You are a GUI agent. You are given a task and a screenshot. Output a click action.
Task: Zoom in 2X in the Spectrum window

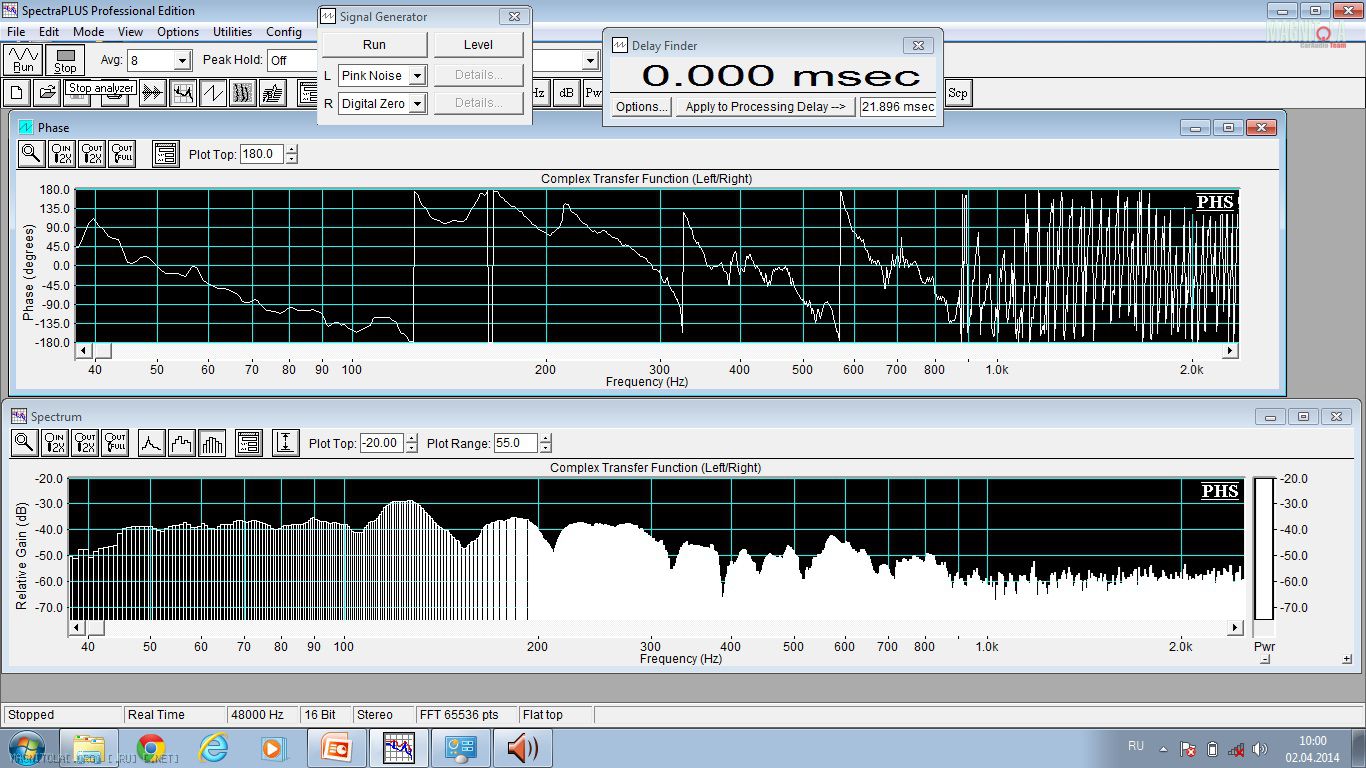pos(54,442)
